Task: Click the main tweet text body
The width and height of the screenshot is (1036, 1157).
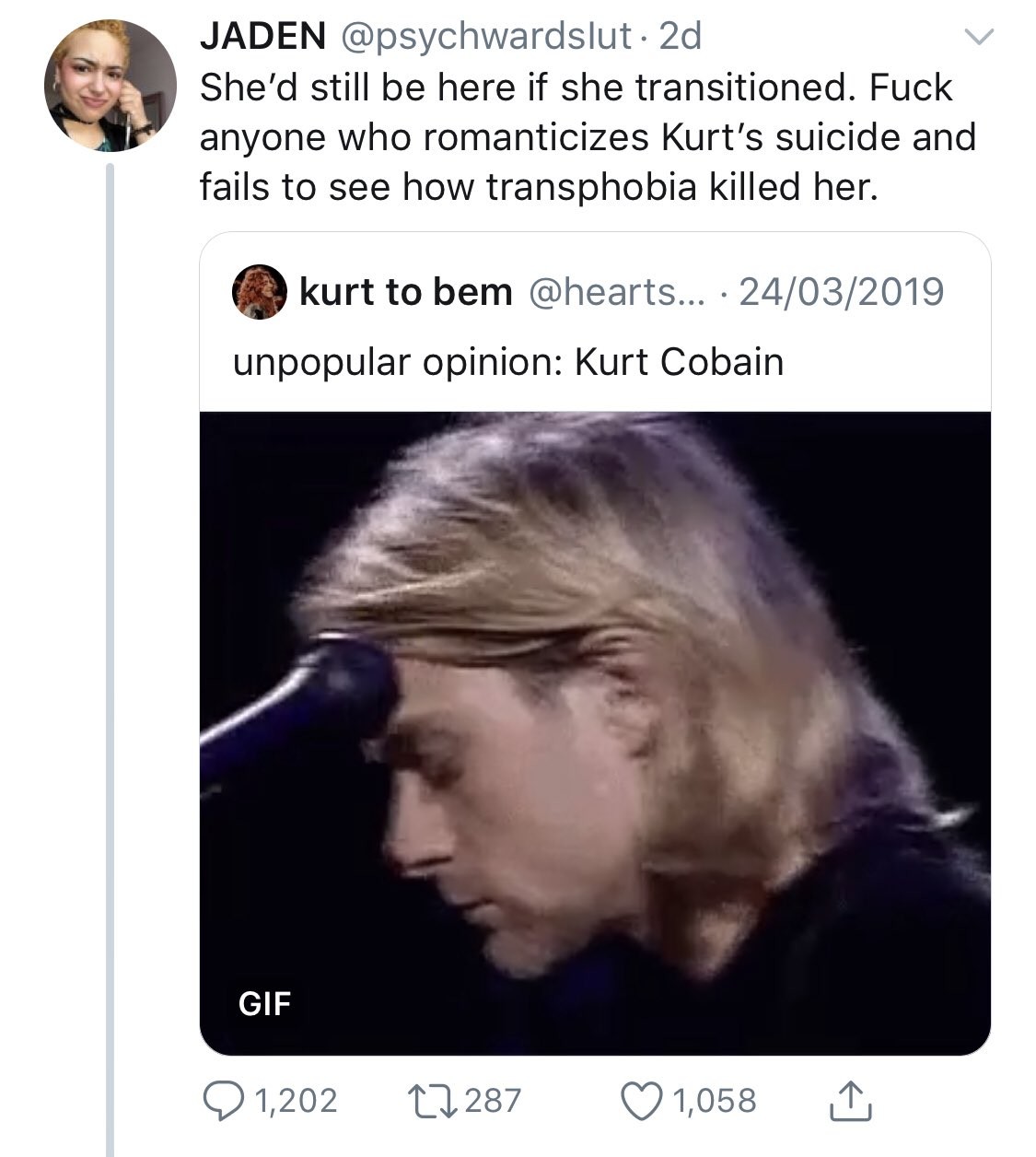Action: [x=587, y=137]
